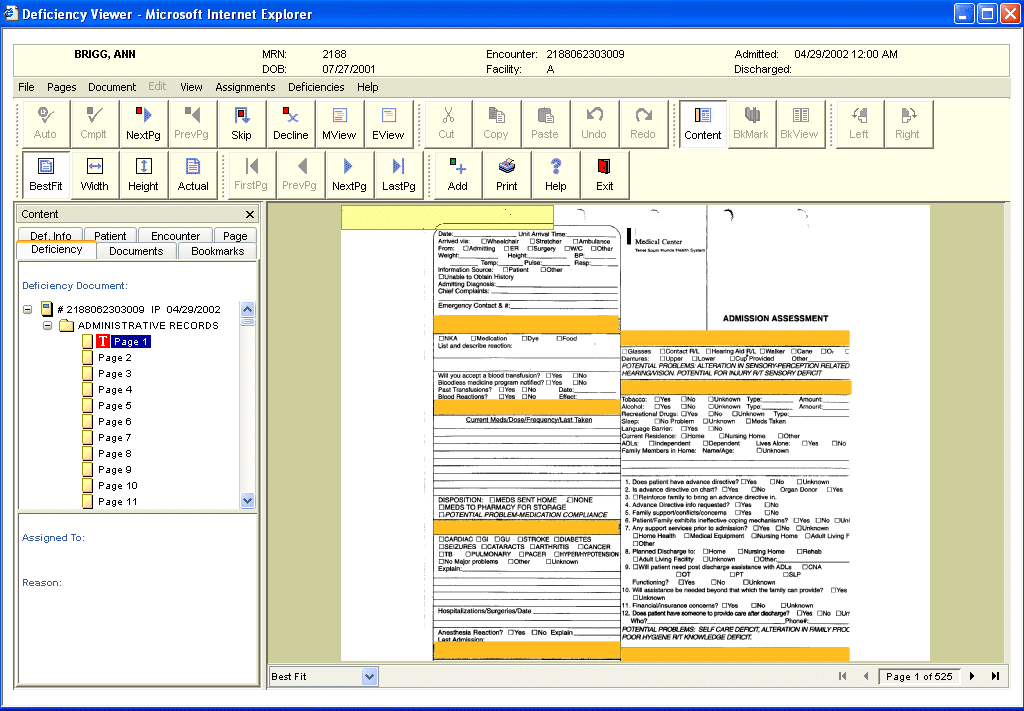Open the File menu

26,87
